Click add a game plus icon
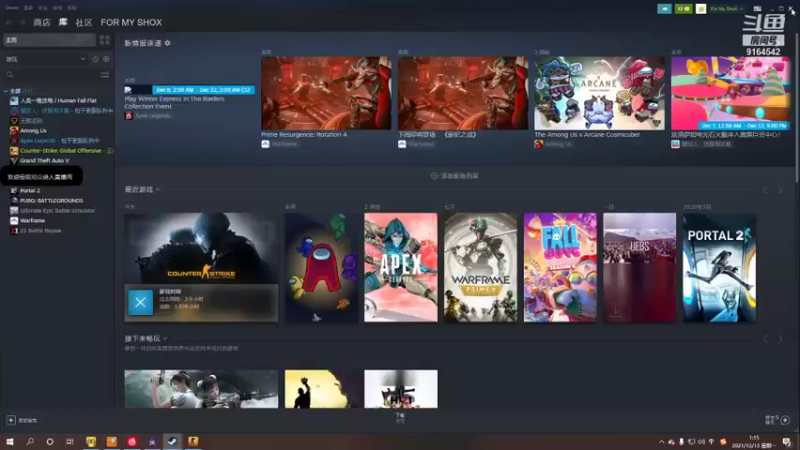The height and width of the screenshot is (450, 800). (x=11, y=420)
